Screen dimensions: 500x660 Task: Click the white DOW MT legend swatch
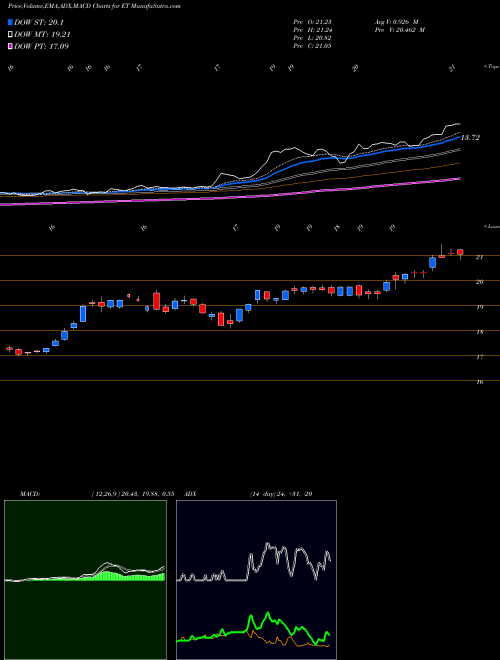coord(10,35)
